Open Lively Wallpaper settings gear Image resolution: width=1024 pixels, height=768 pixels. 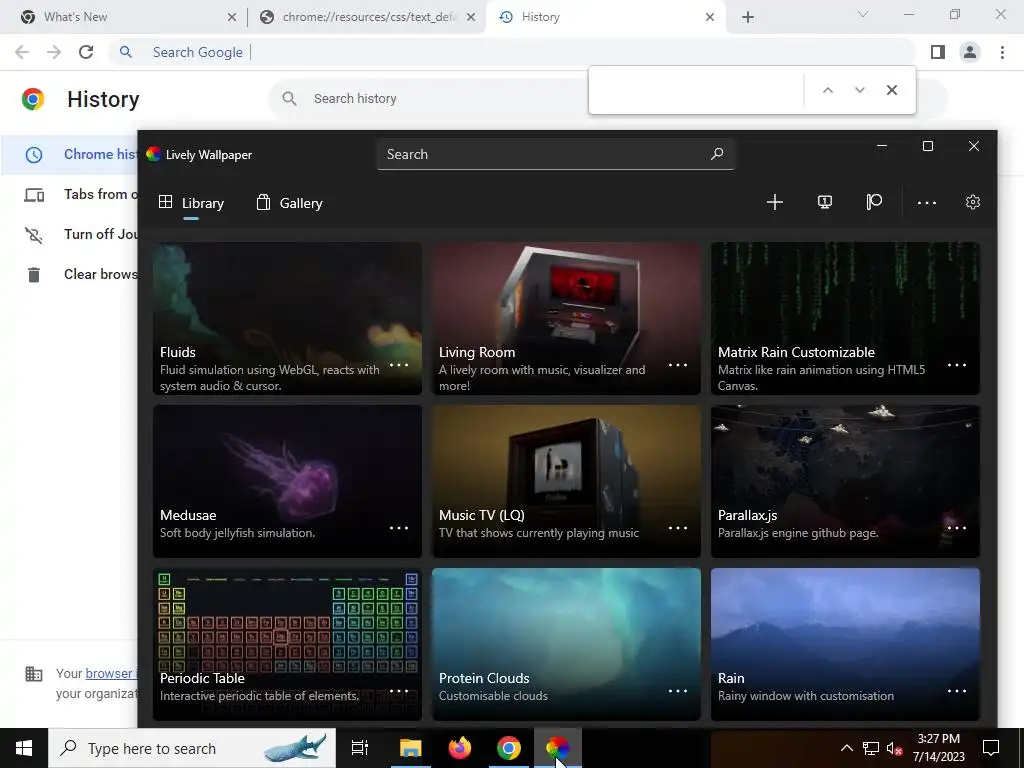(x=973, y=202)
